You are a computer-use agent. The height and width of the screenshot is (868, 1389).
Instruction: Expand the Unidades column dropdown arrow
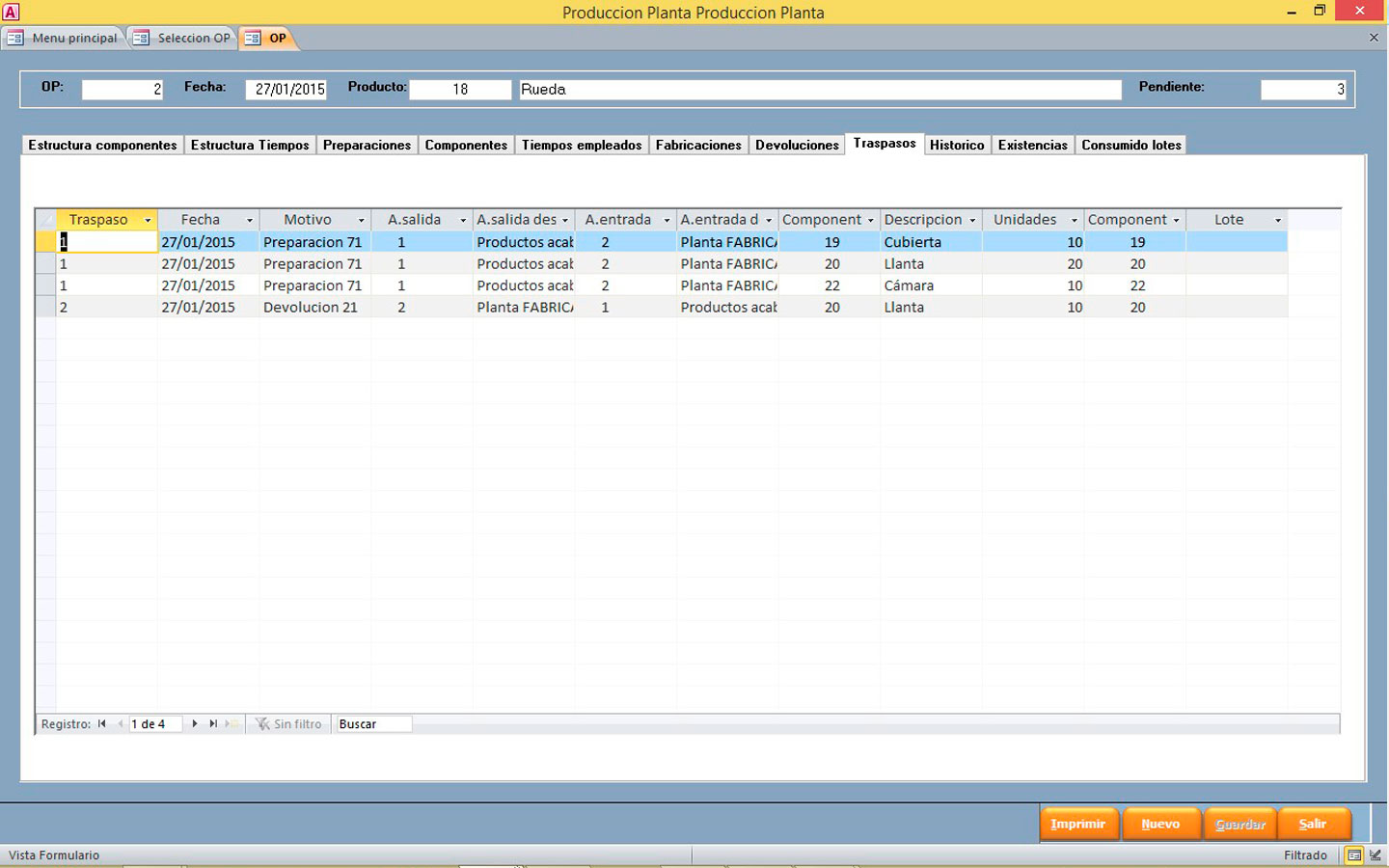point(1074,220)
